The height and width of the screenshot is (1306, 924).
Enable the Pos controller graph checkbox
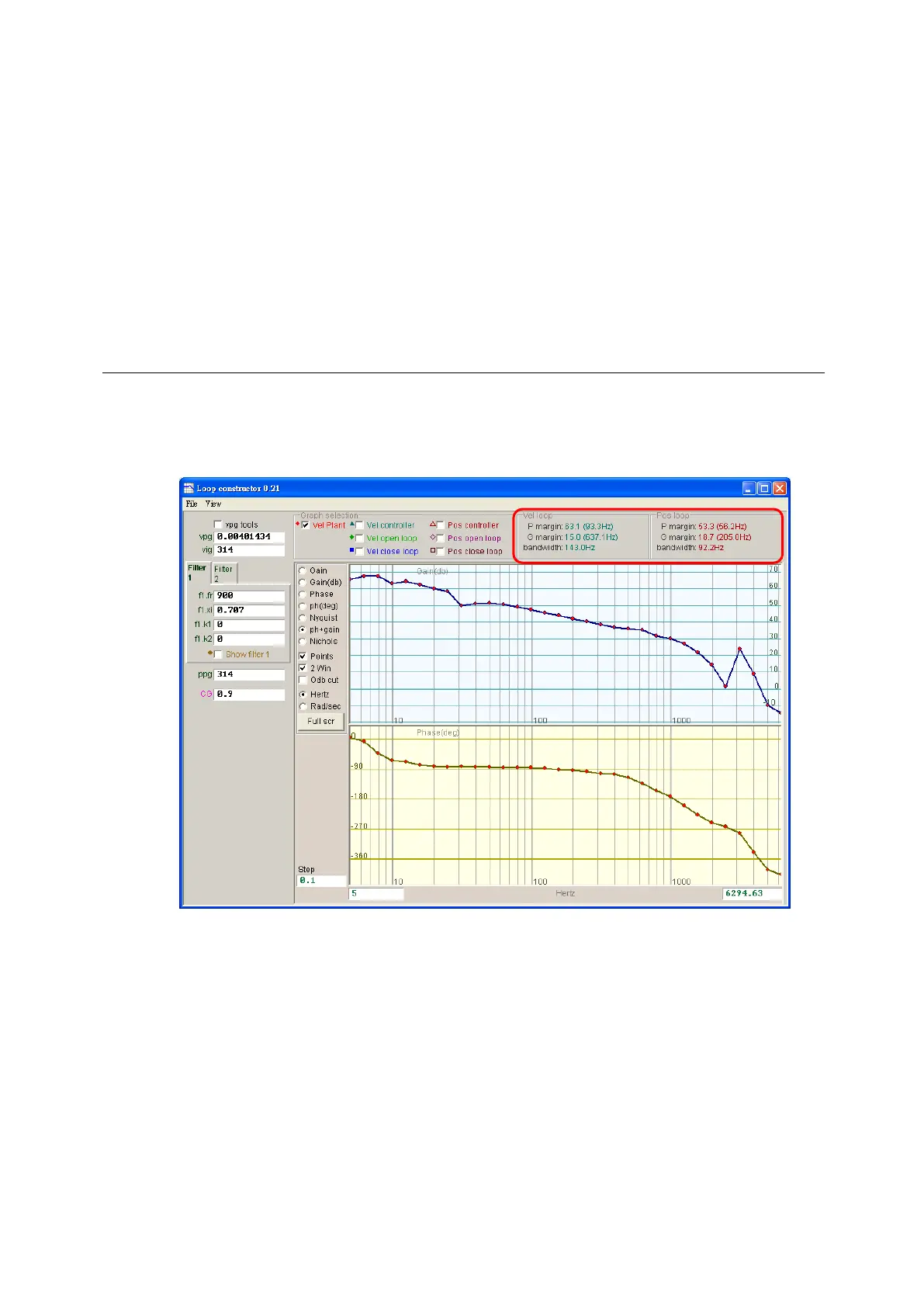pos(441,525)
